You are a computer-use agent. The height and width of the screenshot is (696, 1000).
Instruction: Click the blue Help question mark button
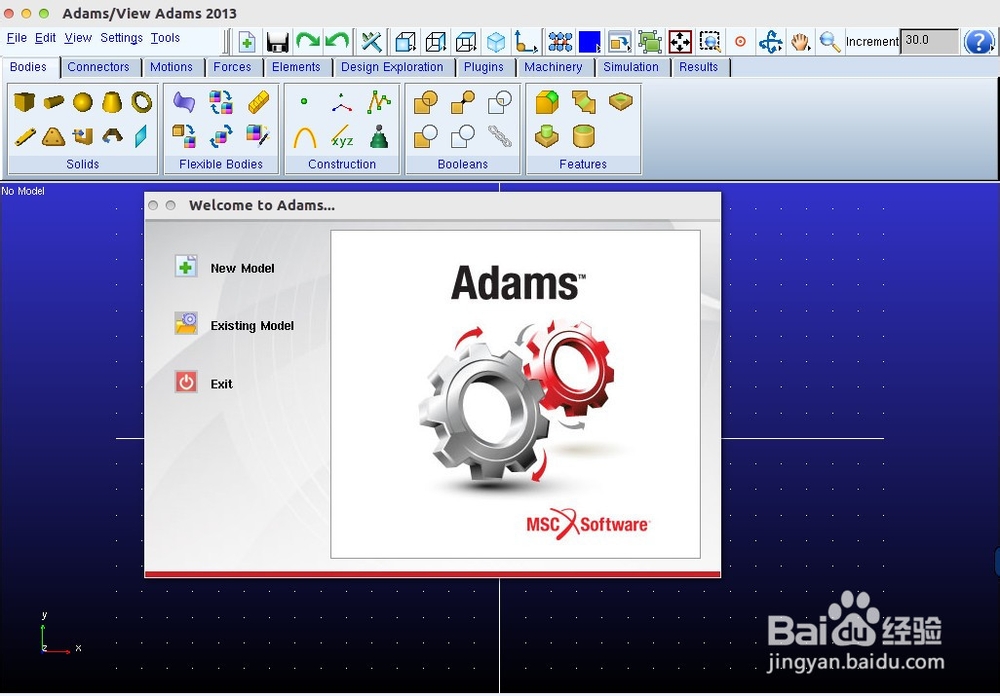(x=979, y=41)
